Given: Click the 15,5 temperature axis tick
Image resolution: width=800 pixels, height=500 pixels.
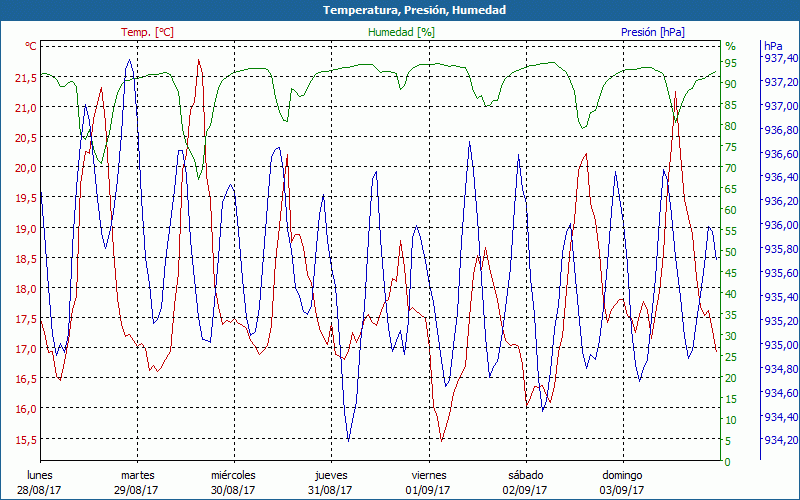Looking at the screenshot, I should (24, 439).
